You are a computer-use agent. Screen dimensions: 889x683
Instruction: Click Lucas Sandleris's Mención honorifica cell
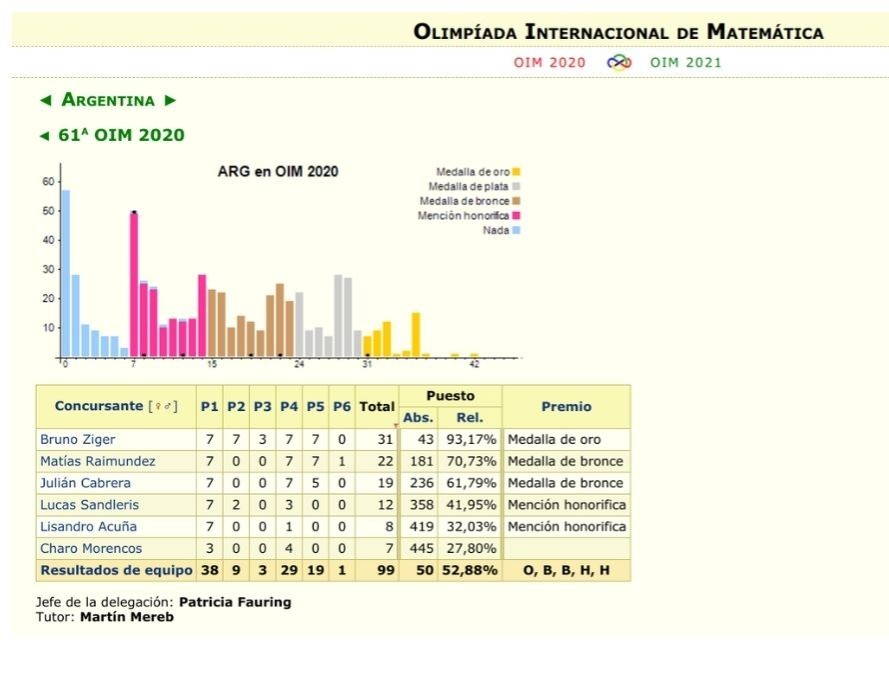566,504
